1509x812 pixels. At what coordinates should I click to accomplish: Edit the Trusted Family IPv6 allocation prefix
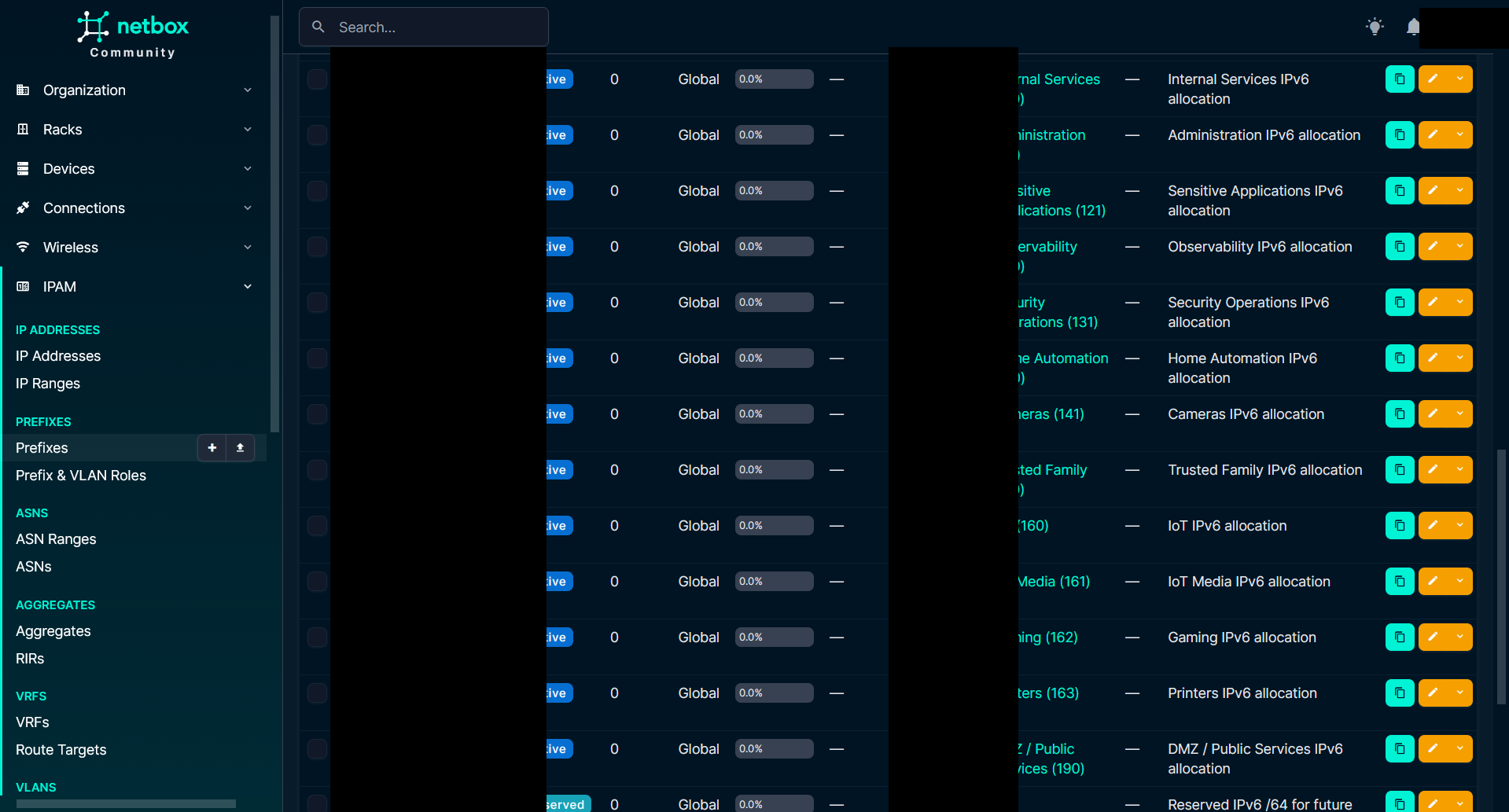point(1433,469)
